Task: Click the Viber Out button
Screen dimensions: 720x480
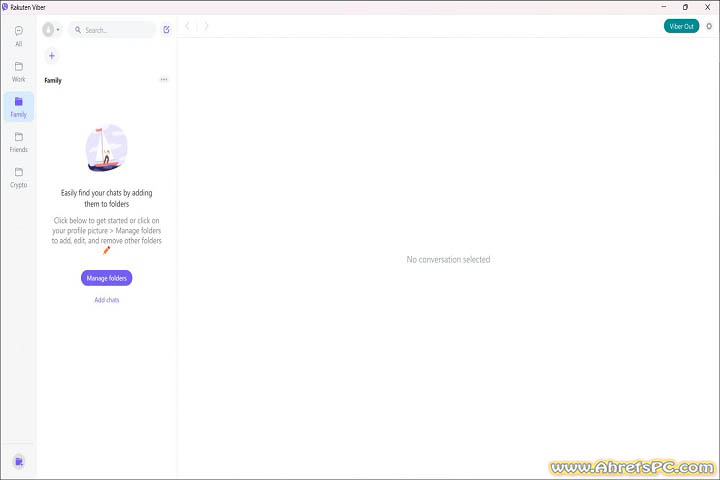Action: point(681,26)
